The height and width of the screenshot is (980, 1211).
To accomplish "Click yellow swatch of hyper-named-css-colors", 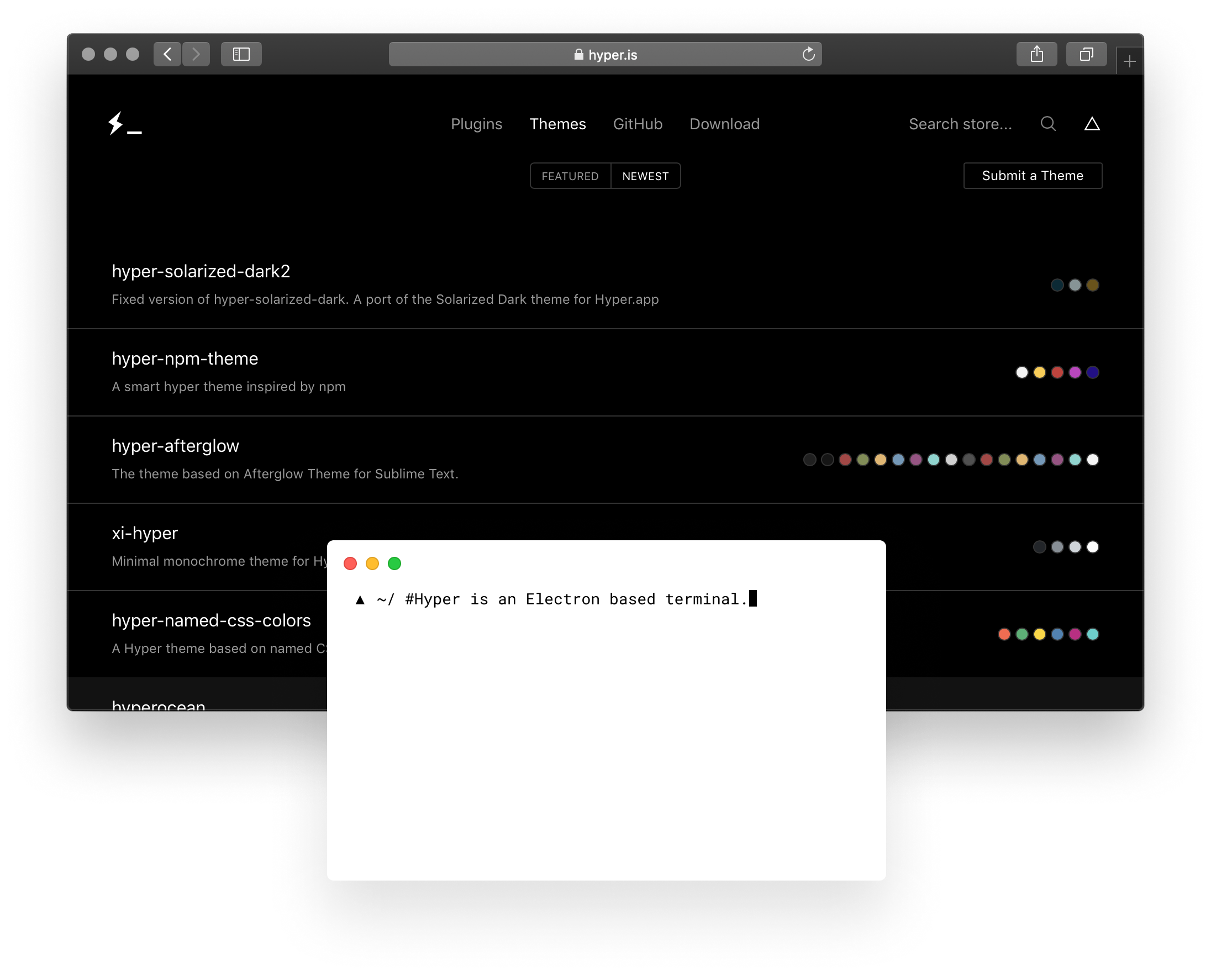I will pos(1039,634).
